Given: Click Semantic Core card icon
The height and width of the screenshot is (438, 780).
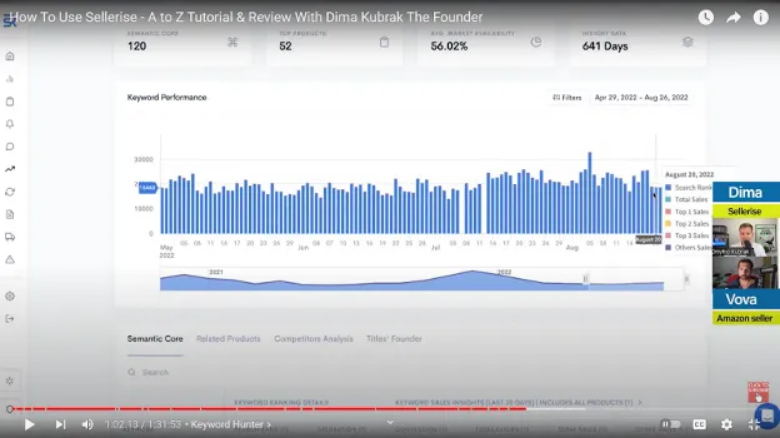Looking at the screenshot, I should point(232,42).
